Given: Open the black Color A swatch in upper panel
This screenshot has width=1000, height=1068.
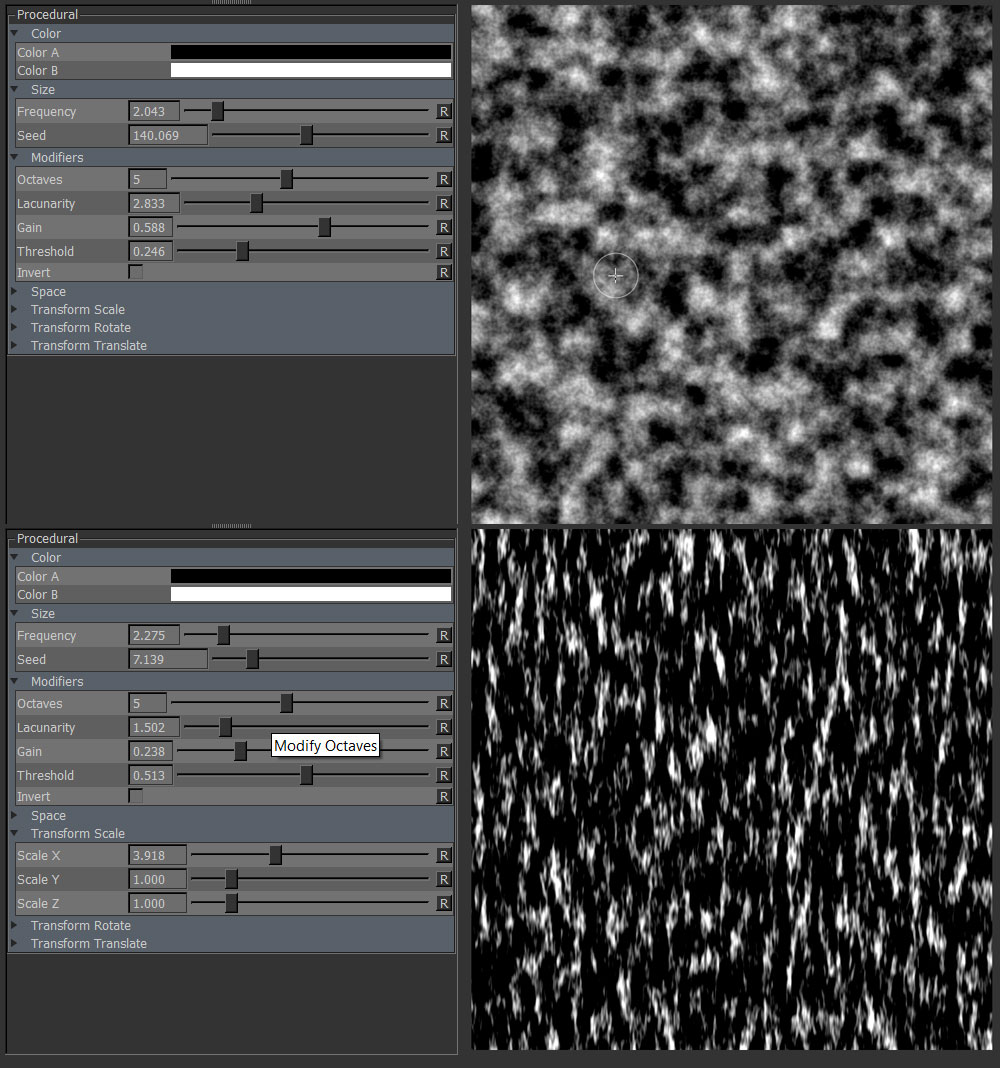Looking at the screenshot, I should click(311, 52).
